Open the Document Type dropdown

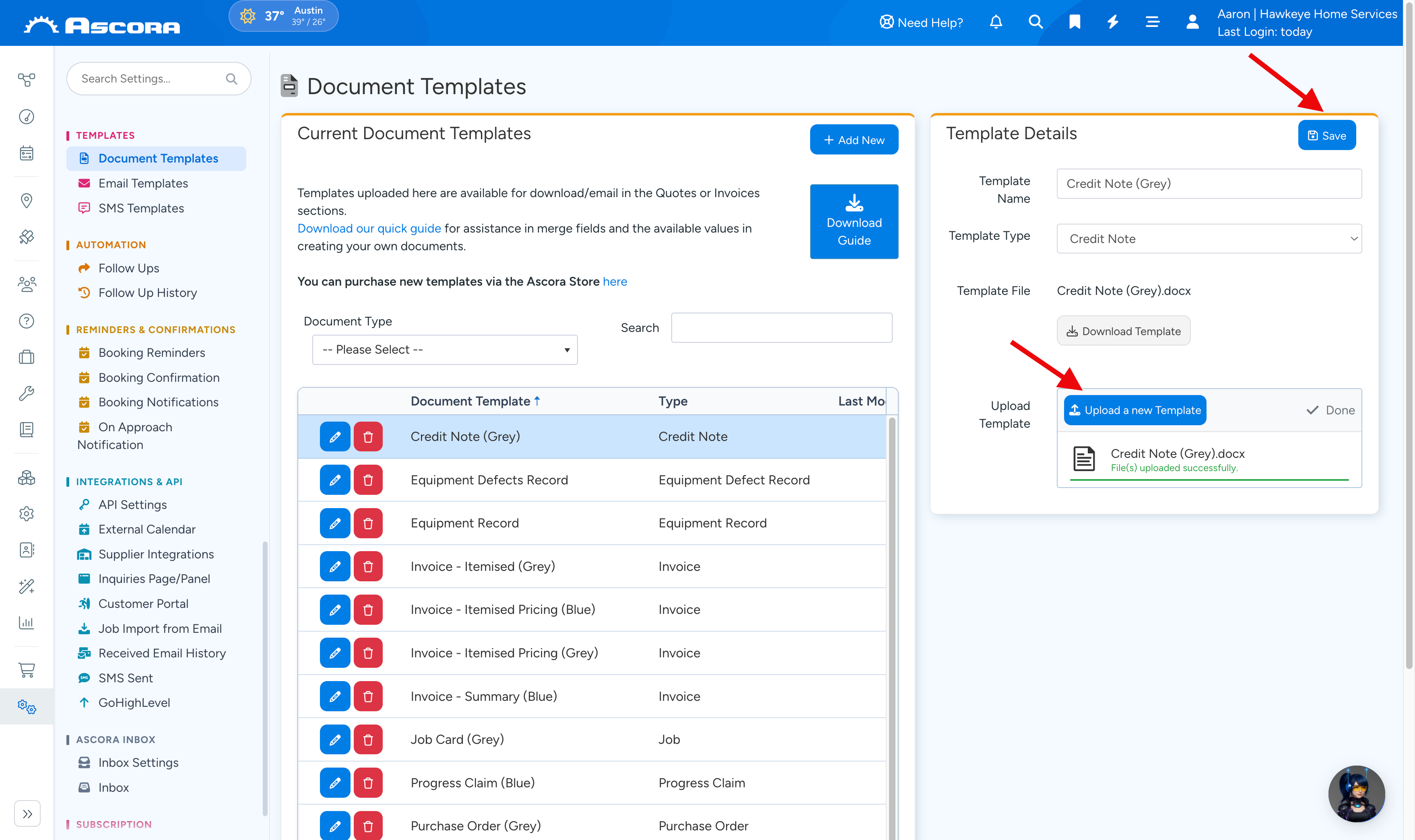[444, 349]
